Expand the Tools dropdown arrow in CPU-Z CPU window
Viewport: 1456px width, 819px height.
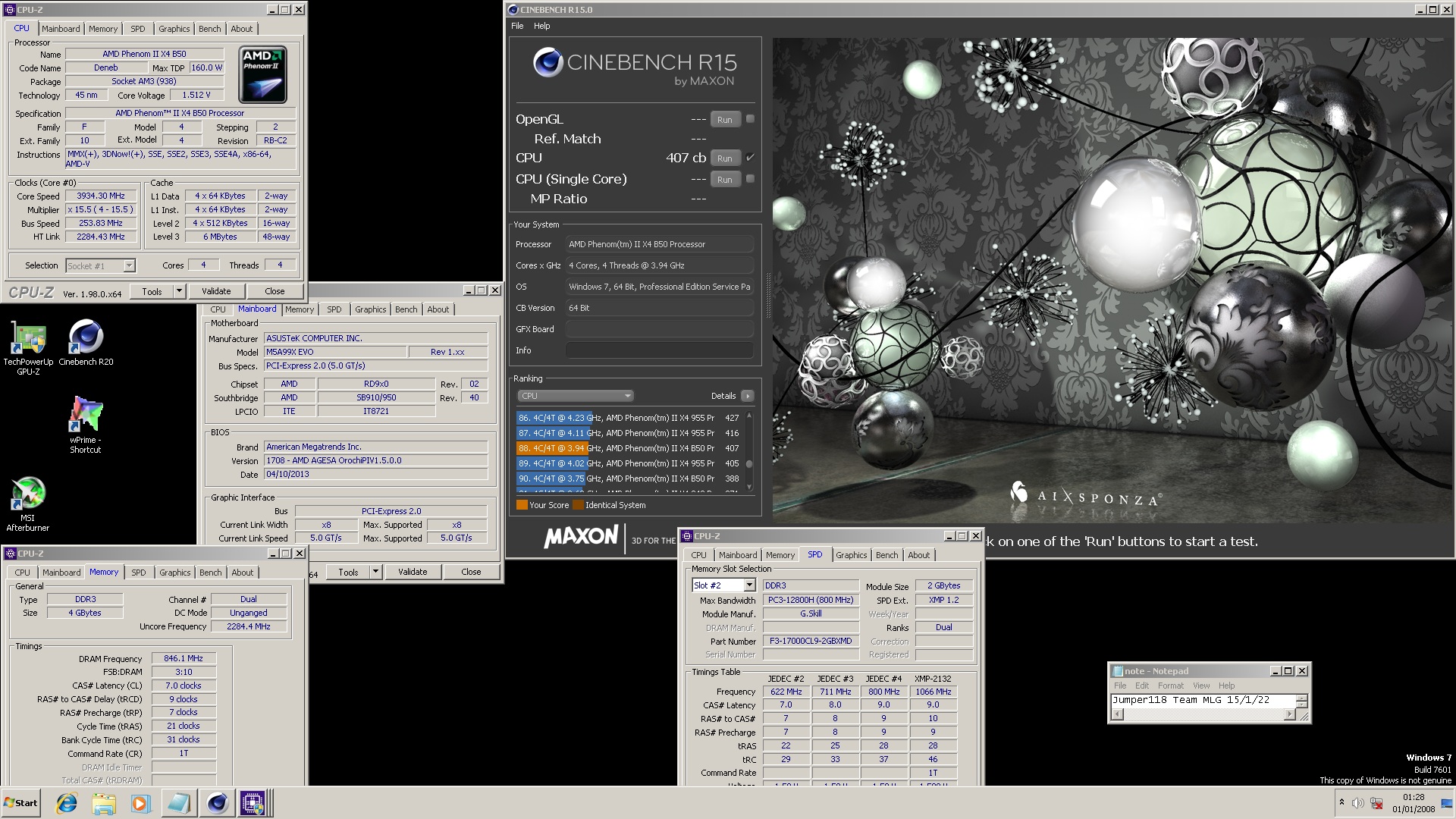coord(180,291)
